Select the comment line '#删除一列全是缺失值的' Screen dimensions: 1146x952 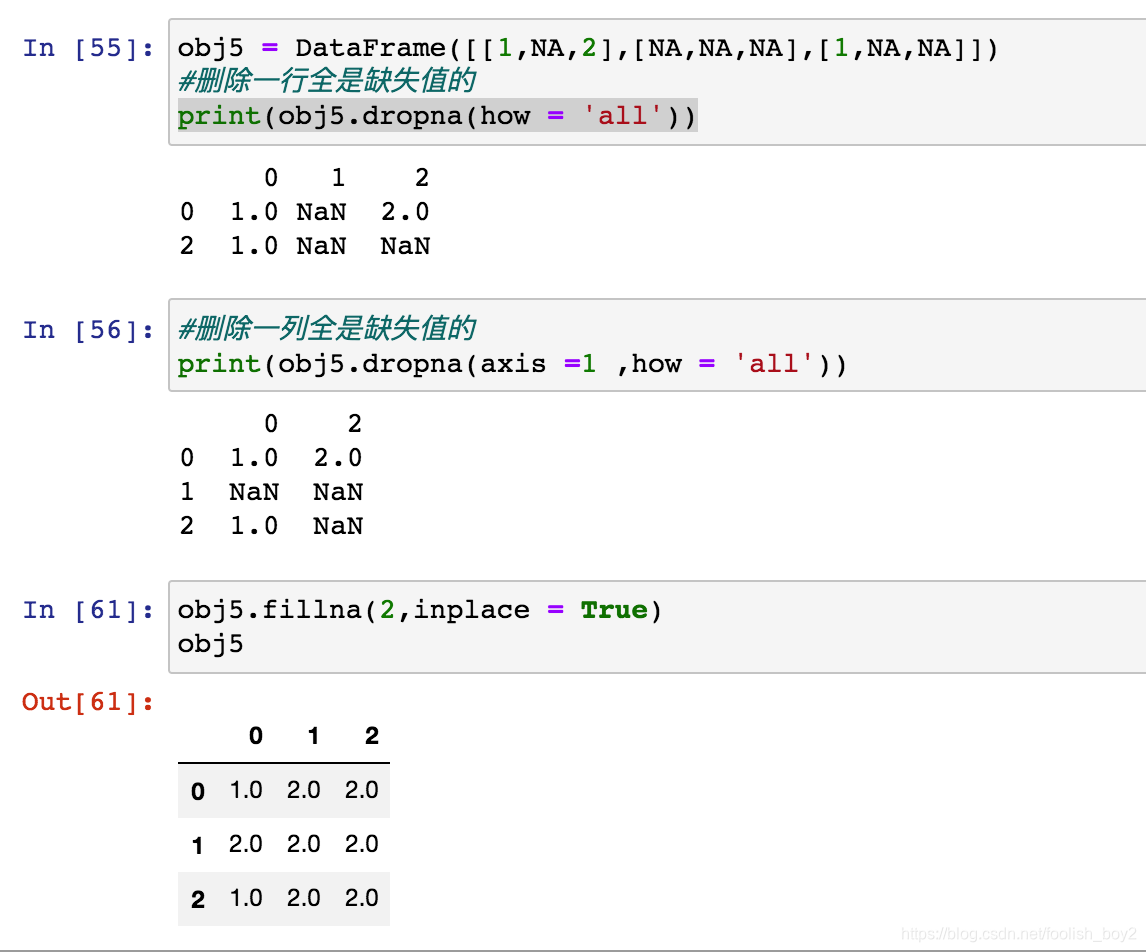pos(327,329)
